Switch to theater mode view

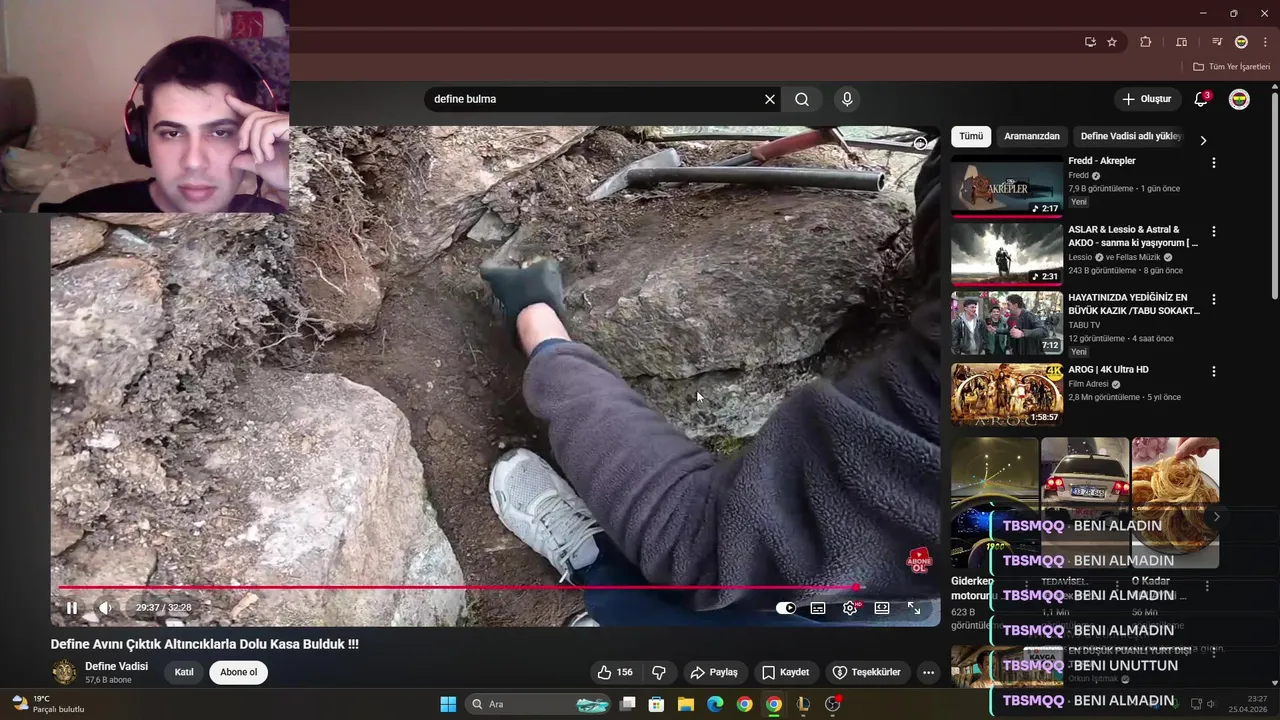(882, 607)
